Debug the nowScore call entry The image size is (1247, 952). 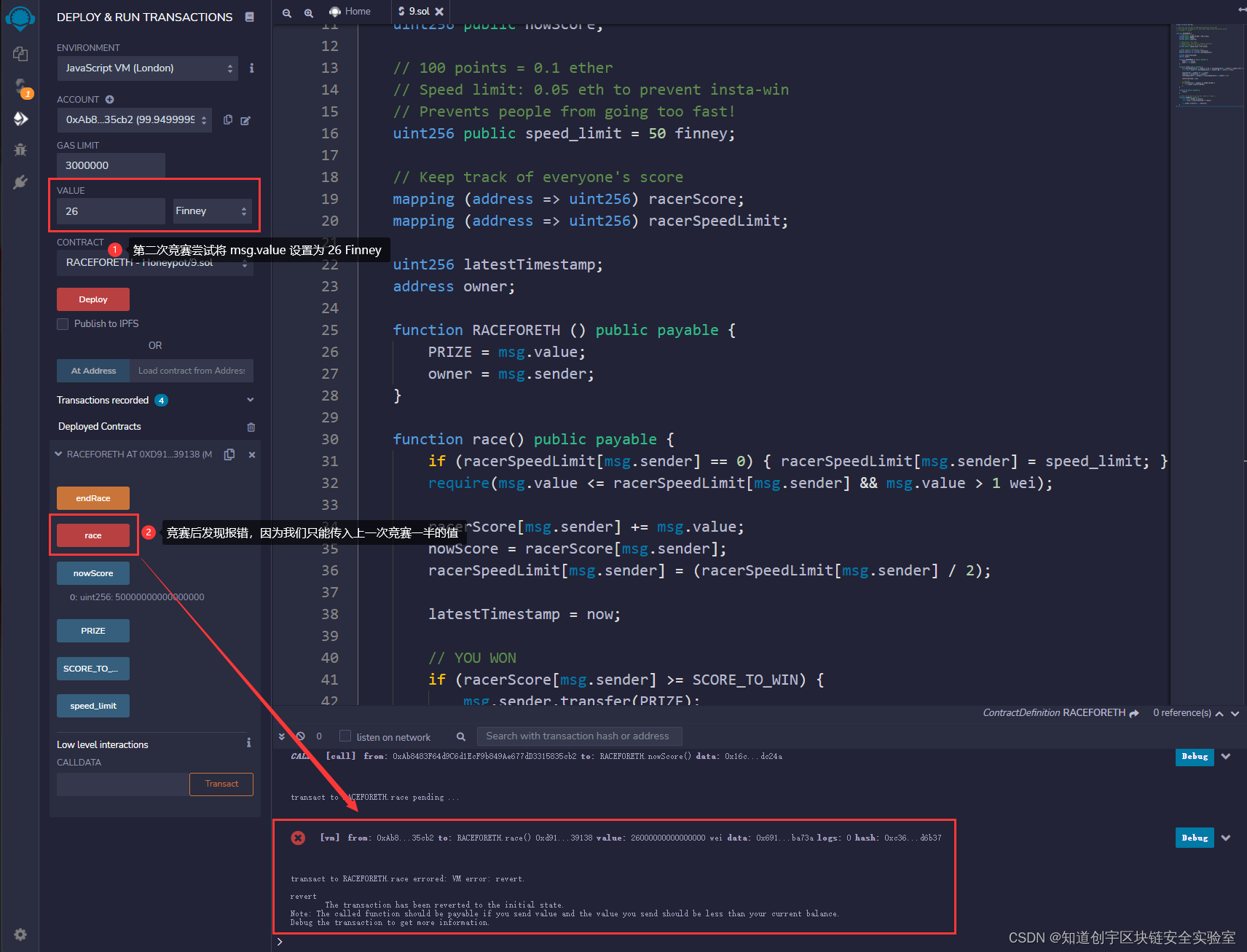click(x=1195, y=756)
